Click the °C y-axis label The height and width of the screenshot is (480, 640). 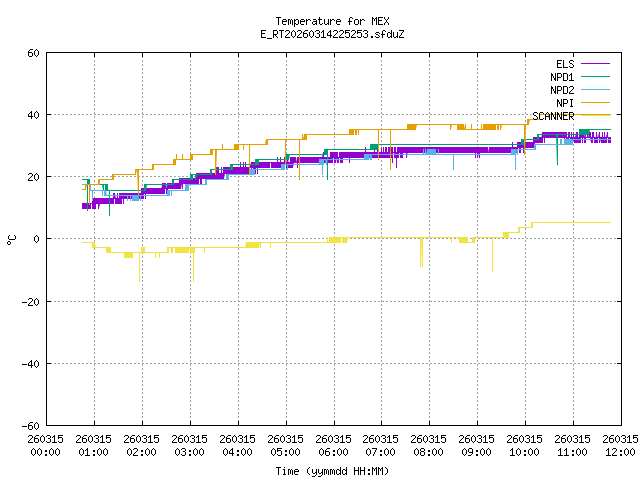[11, 239]
